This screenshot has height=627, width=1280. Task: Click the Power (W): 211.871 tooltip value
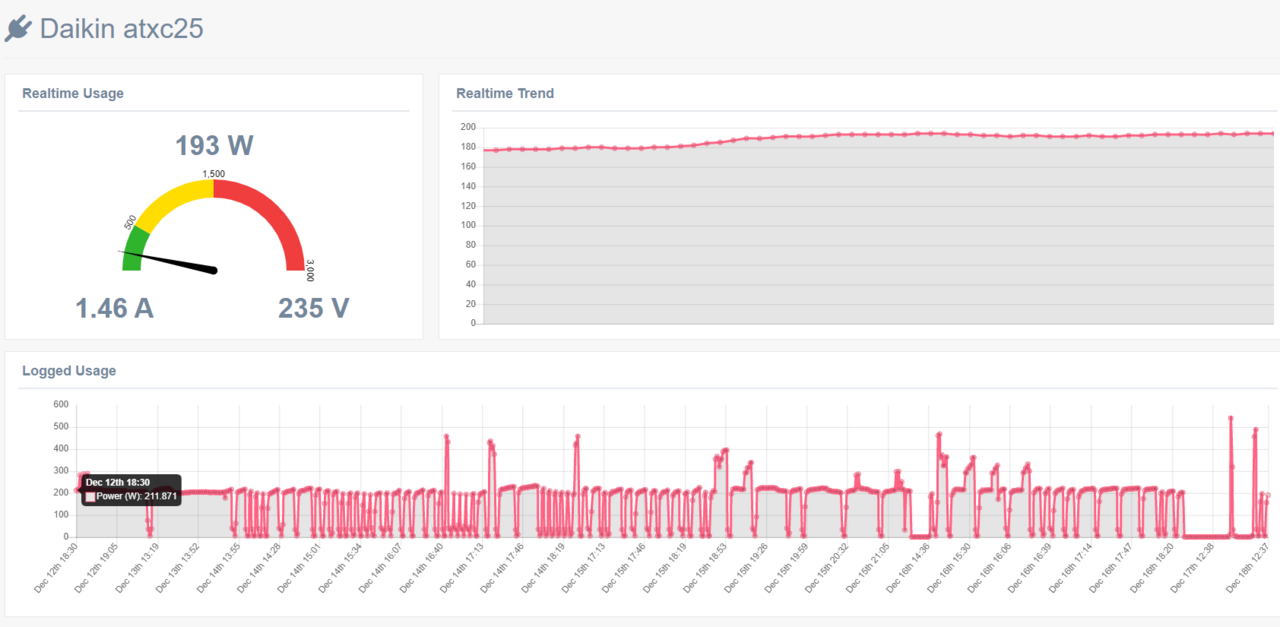[x=137, y=496]
